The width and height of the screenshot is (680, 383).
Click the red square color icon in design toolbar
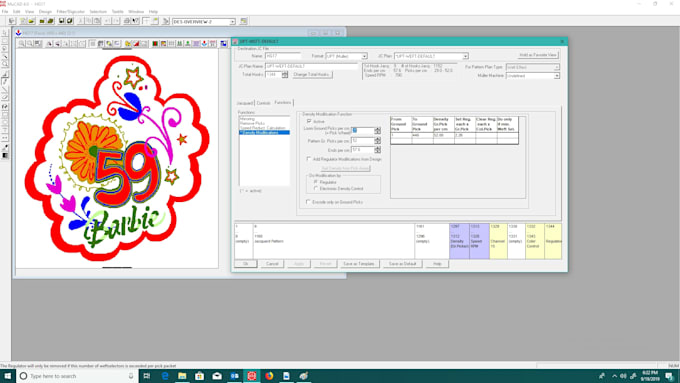click(155, 43)
